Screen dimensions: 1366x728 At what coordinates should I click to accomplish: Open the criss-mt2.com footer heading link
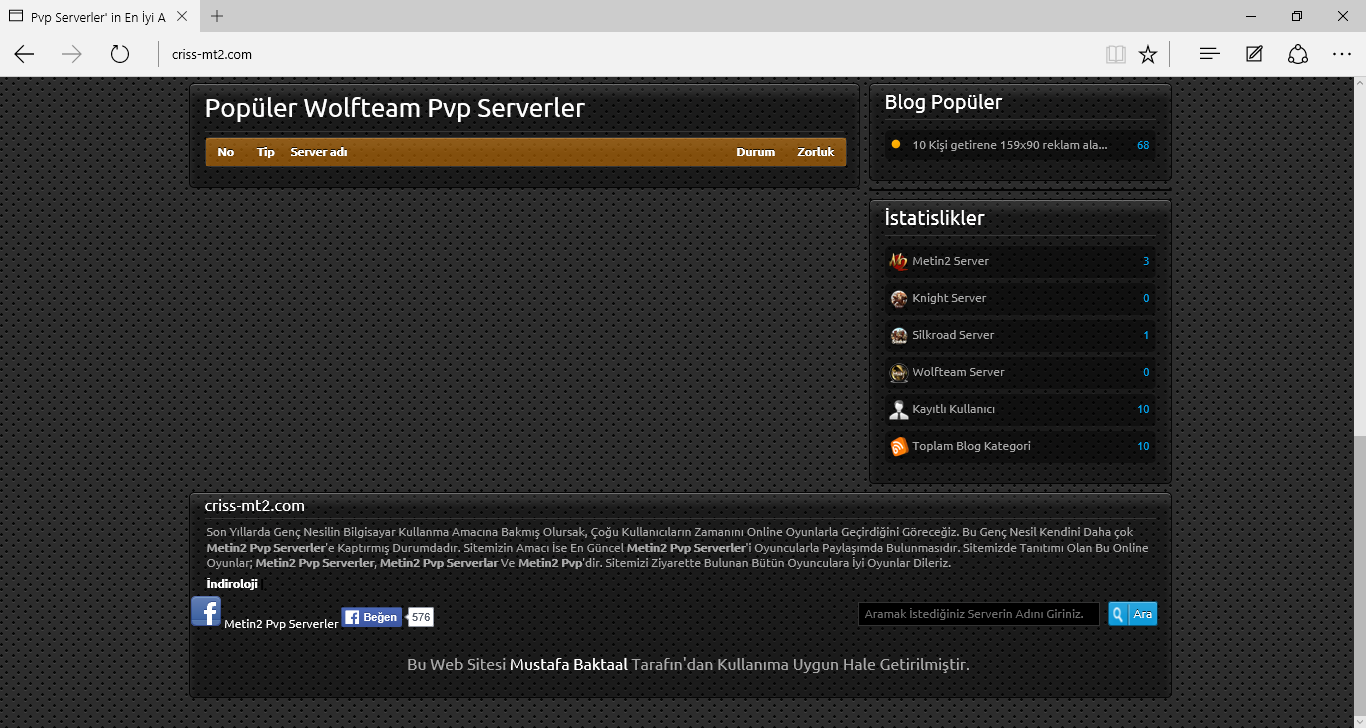254,506
